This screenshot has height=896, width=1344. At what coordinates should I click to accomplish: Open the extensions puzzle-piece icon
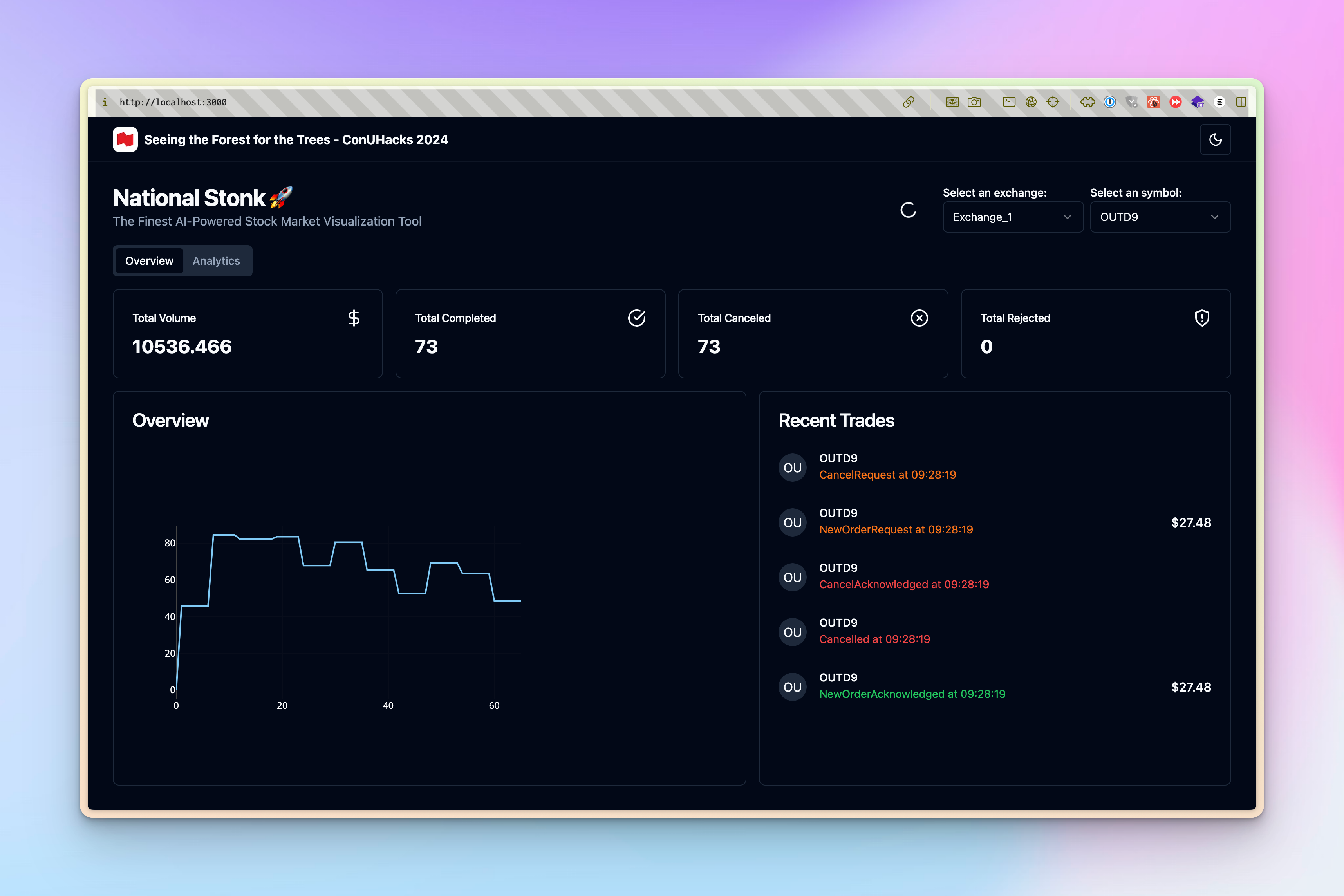tap(1087, 102)
